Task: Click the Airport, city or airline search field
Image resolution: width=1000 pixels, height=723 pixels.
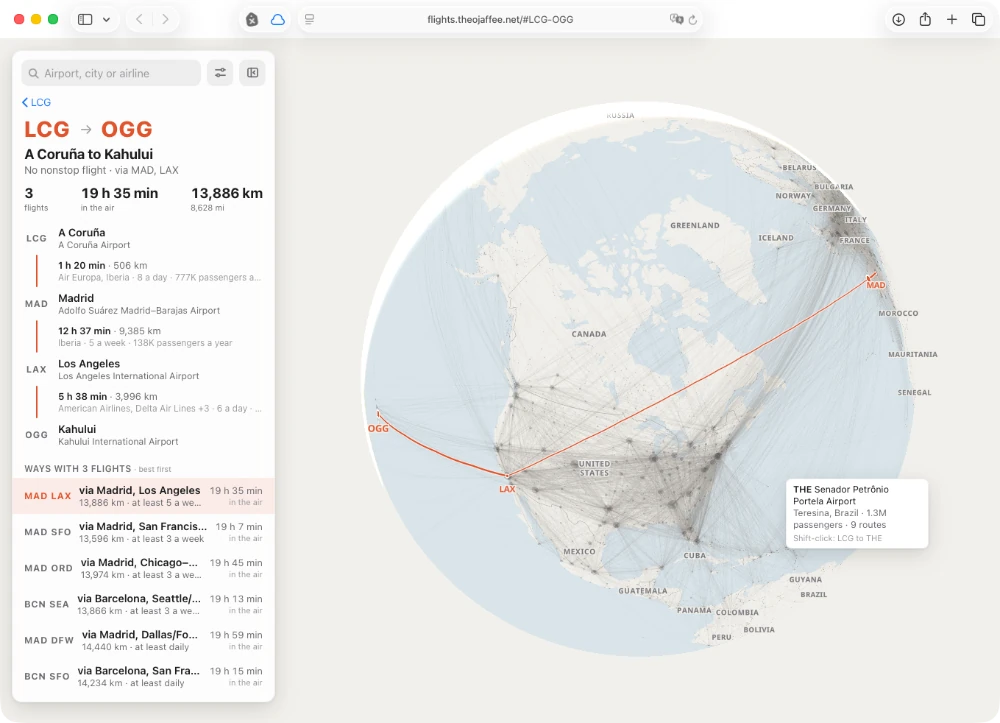Action: [111, 73]
